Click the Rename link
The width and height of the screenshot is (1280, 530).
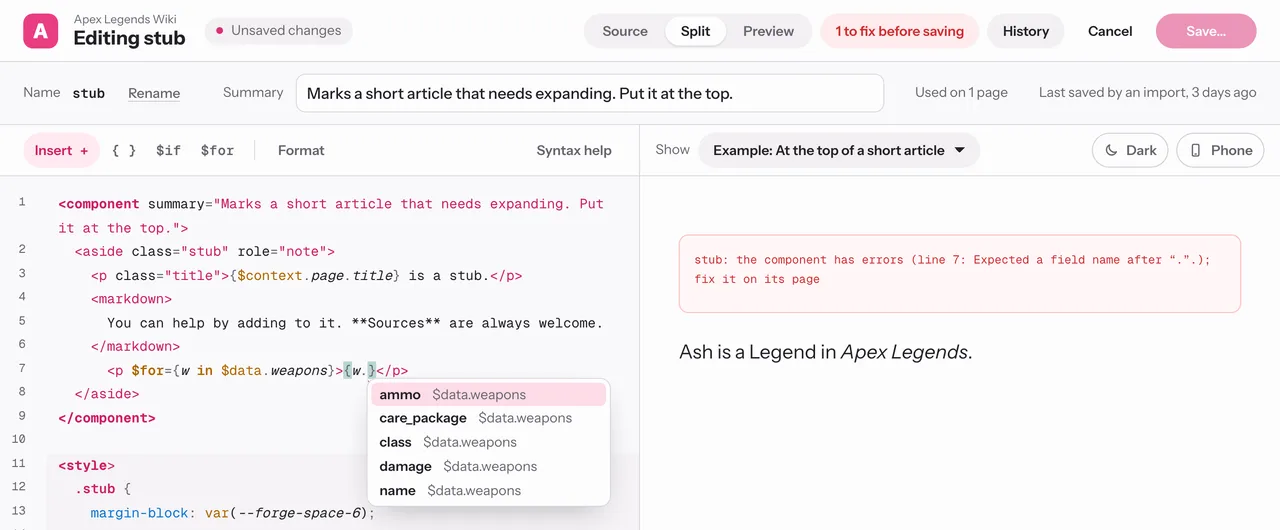(x=154, y=93)
